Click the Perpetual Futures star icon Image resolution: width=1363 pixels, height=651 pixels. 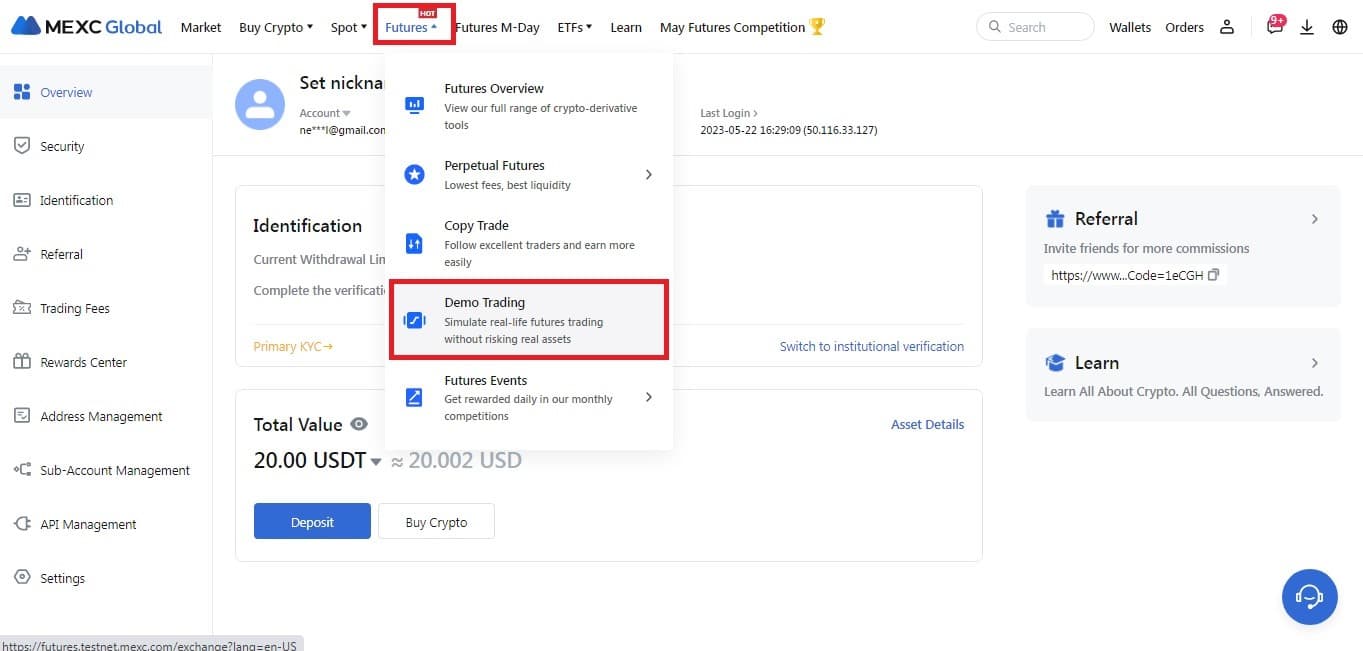(x=414, y=175)
